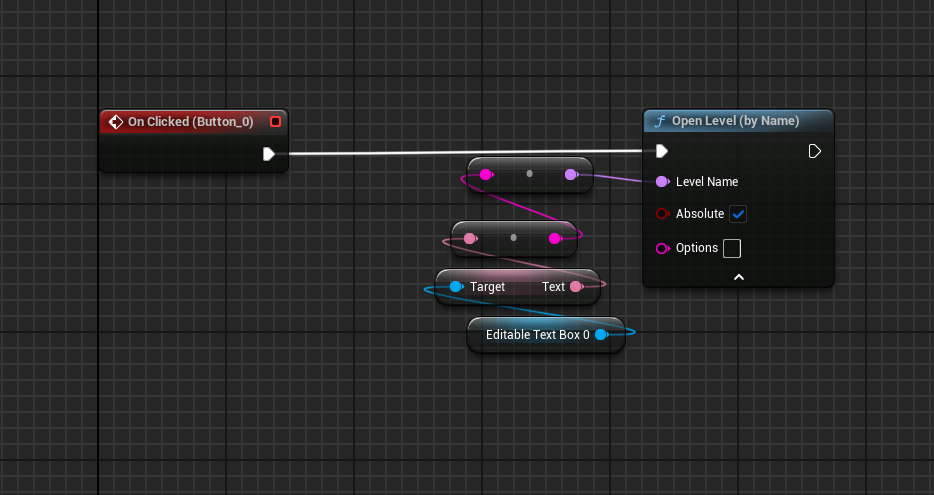Image resolution: width=934 pixels, height=495 pixels.
Task: Select the On Clicked (Button_0) event title
Action: pos(190,122)
